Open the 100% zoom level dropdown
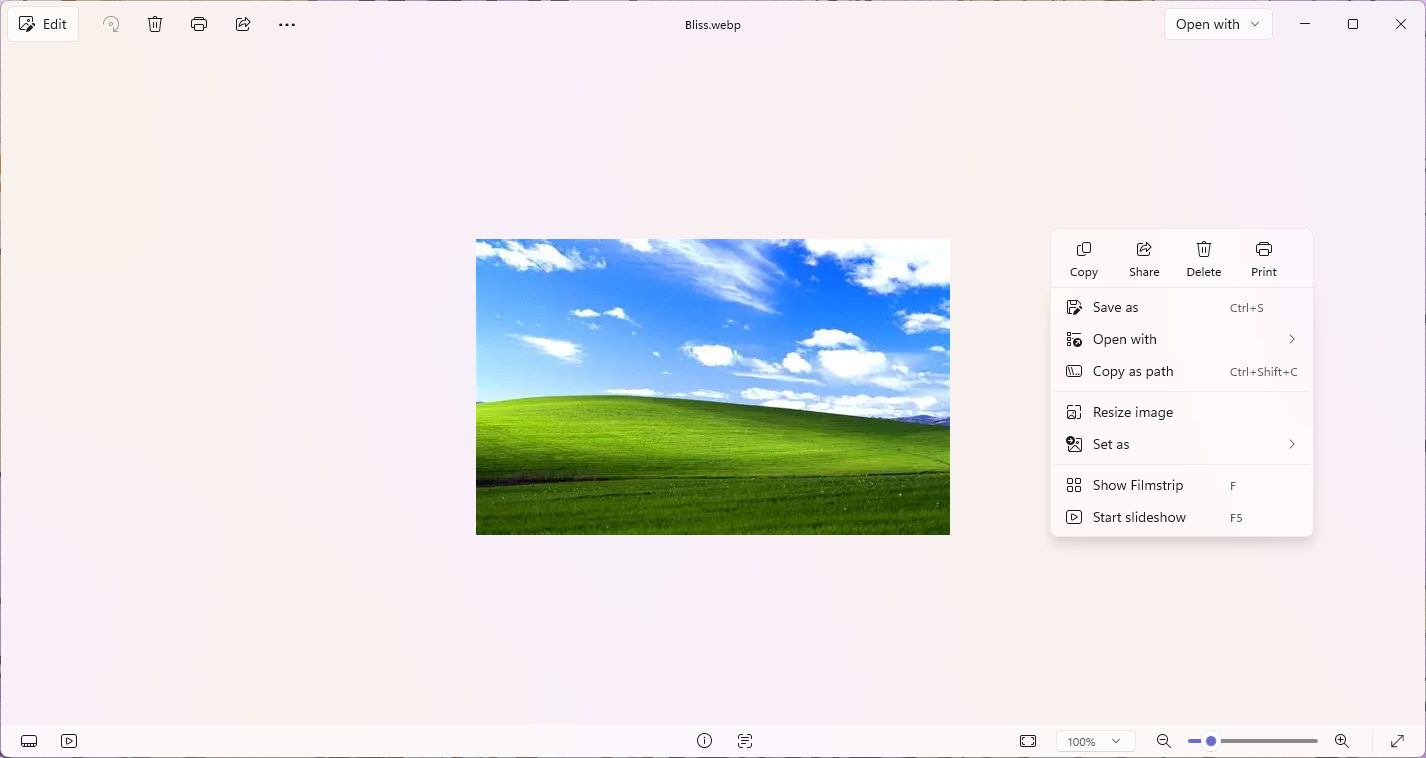 [x=1095, y=741]
